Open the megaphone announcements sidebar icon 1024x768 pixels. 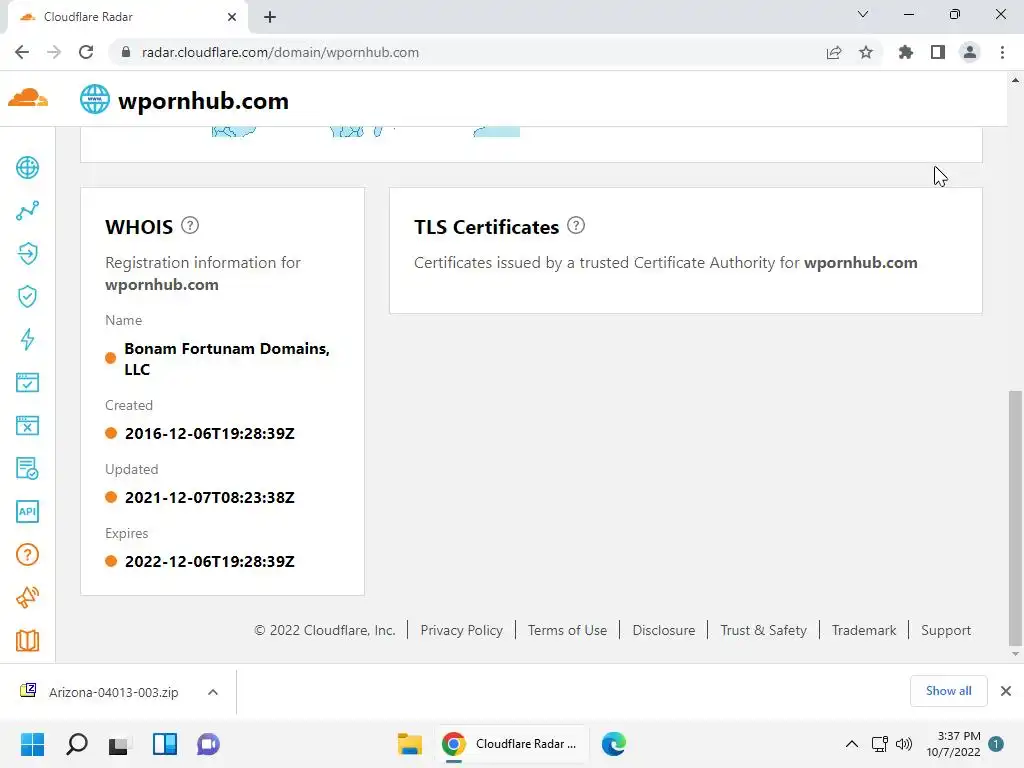click(x=27, y=598)
